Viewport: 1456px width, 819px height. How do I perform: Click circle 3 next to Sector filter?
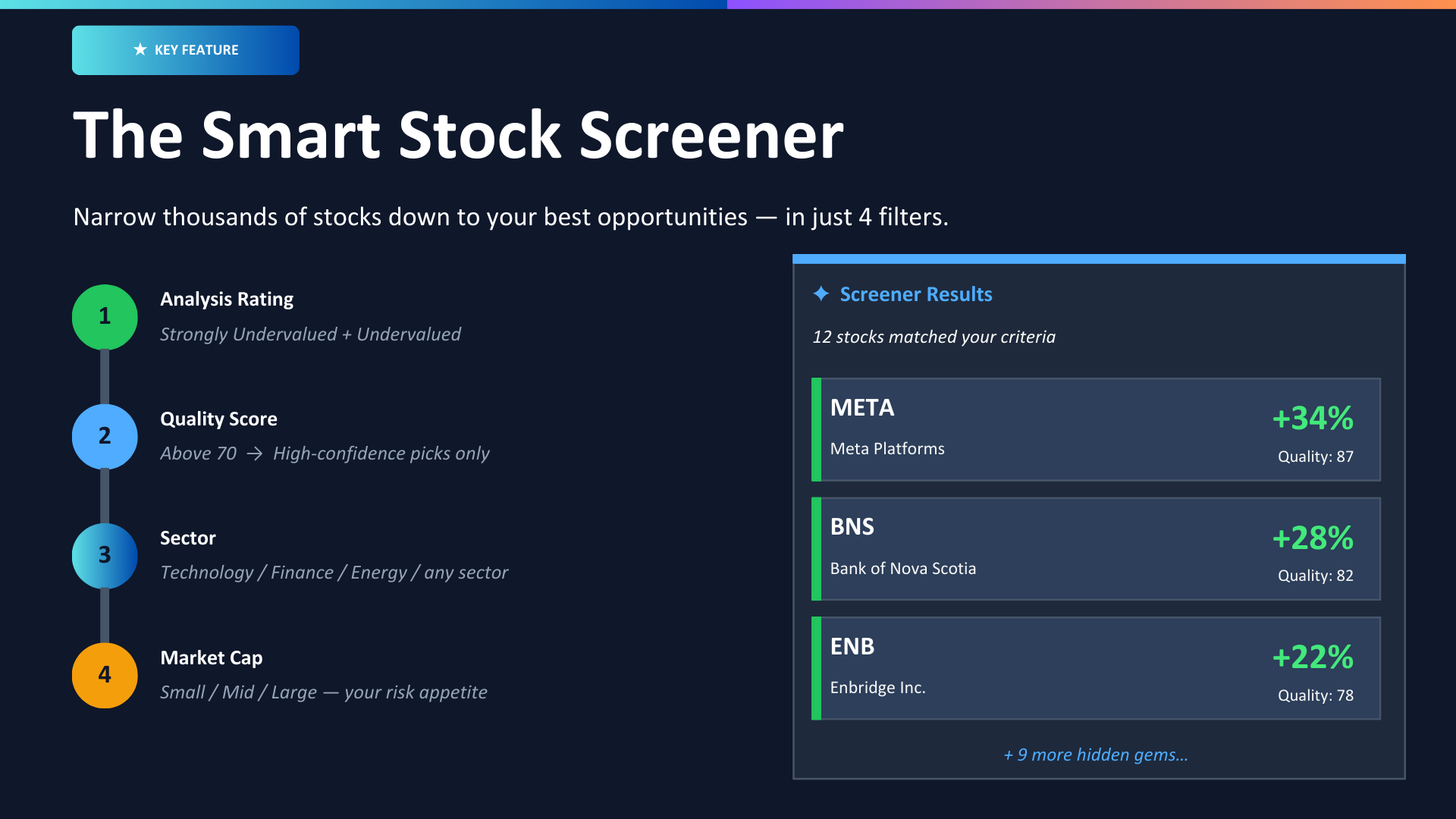pyautogui.click(x=104, y=556)
